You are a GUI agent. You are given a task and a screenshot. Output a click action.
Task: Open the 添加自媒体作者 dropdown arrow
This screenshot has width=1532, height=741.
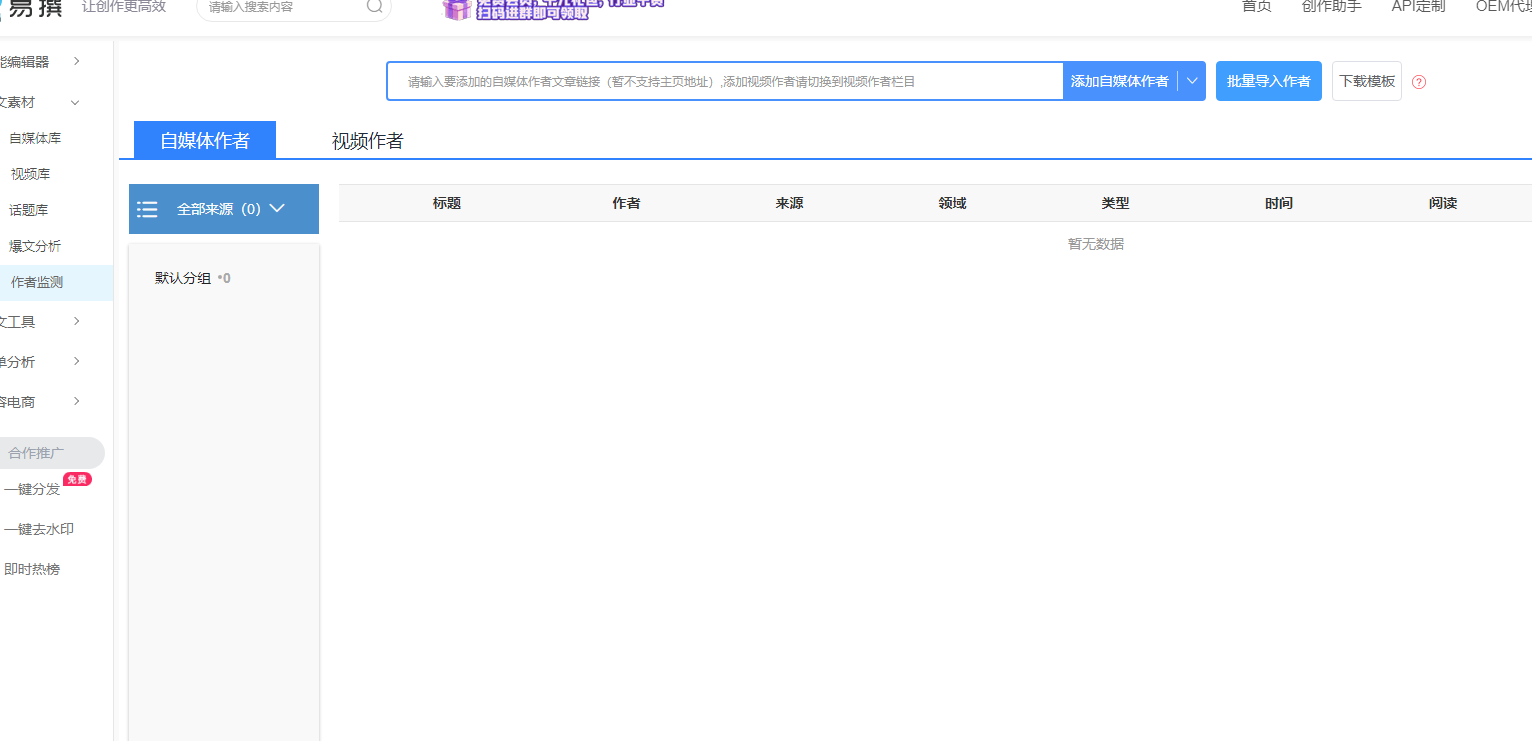pyautogui.click(x=1192, y=81)
